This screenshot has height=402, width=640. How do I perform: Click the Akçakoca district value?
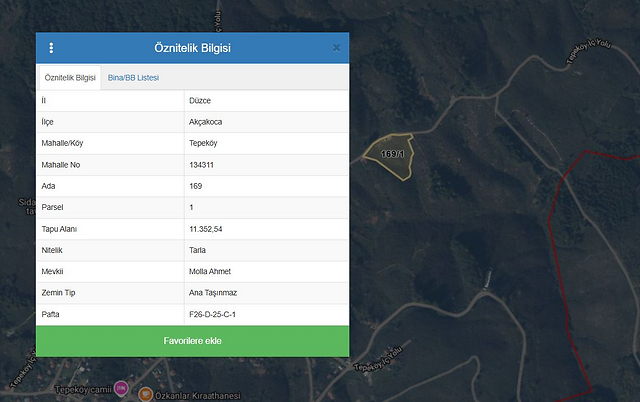coord(208,122)
